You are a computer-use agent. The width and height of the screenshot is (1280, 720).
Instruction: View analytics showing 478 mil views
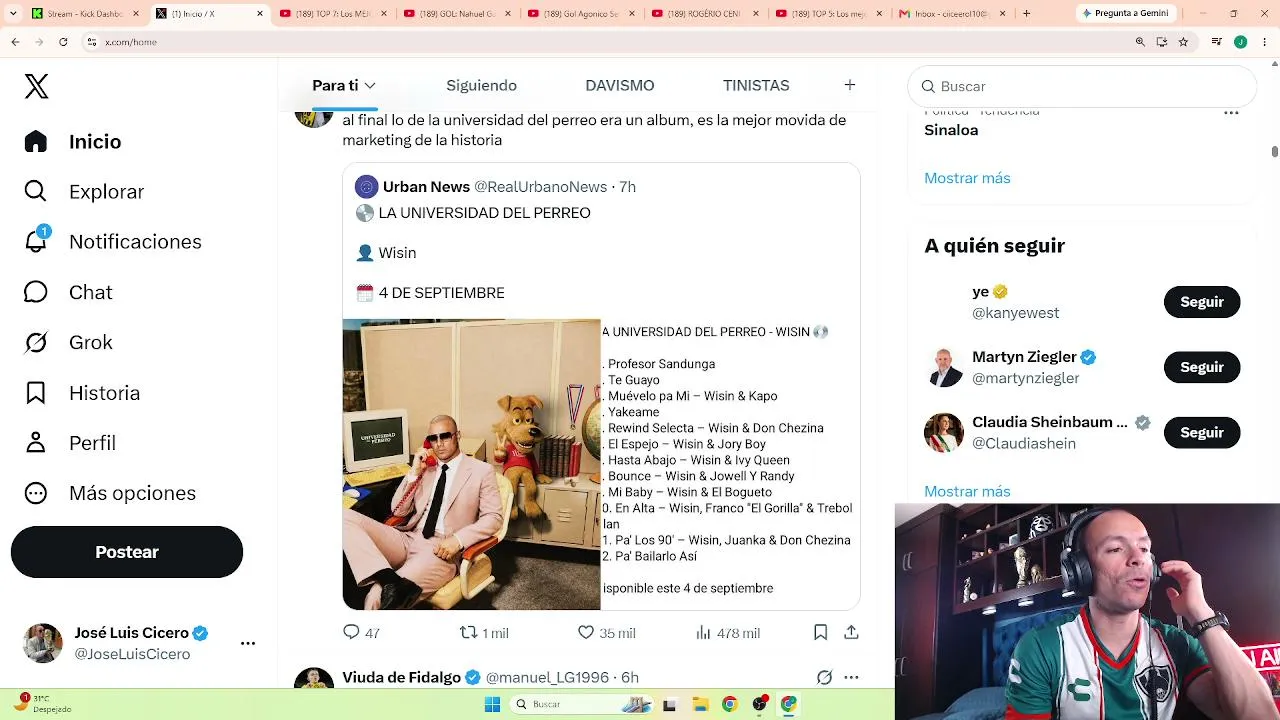[727, 633]
